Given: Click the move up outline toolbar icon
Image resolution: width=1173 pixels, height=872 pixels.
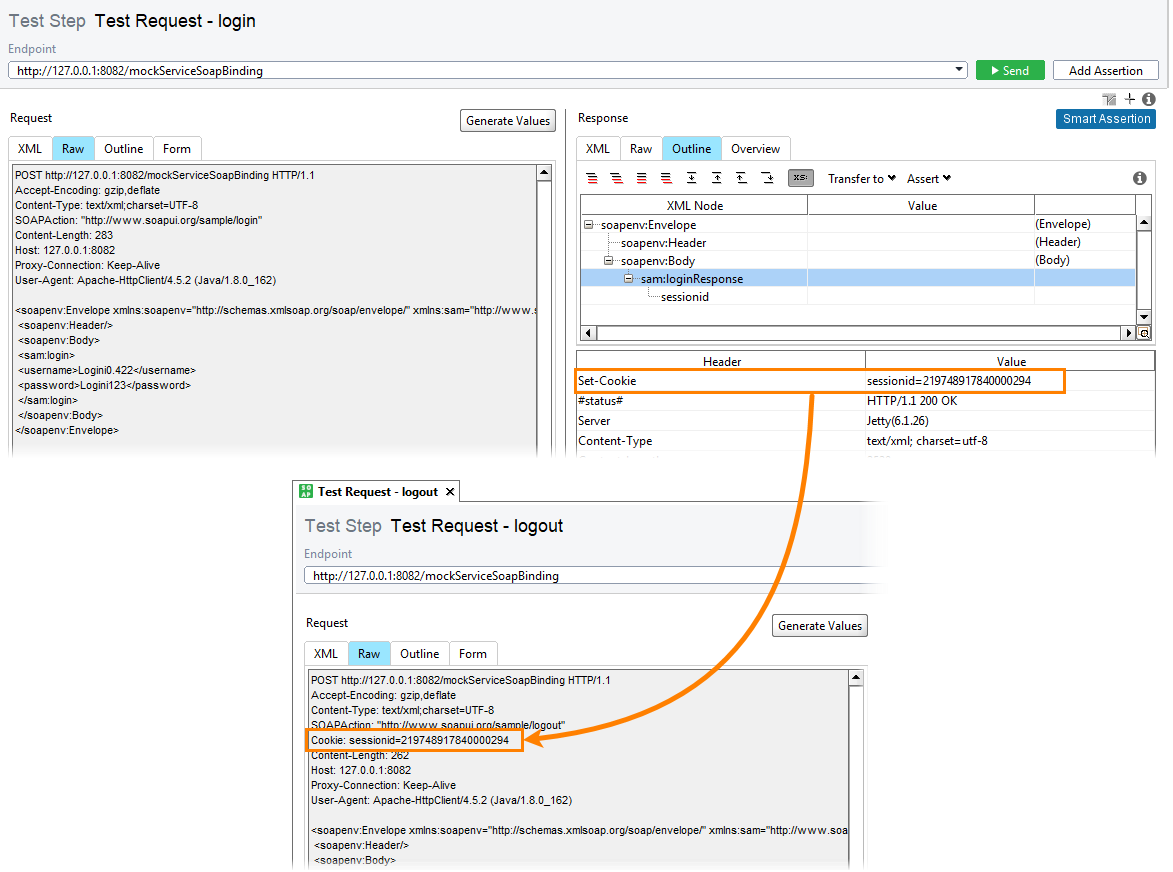Looking at the screenshot, I should (717, 177).
